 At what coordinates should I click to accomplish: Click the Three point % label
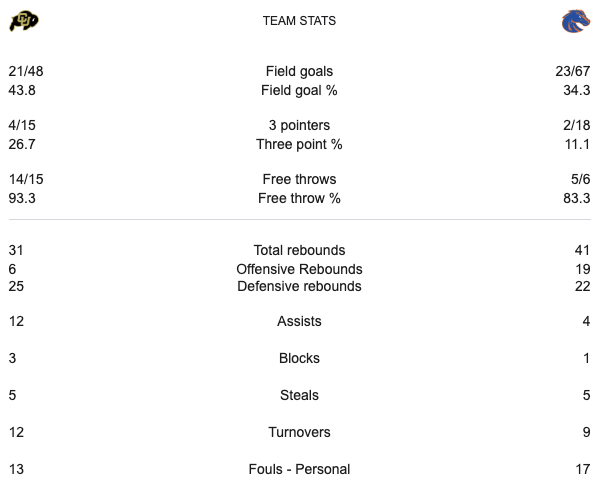click(x=299, y=144)
